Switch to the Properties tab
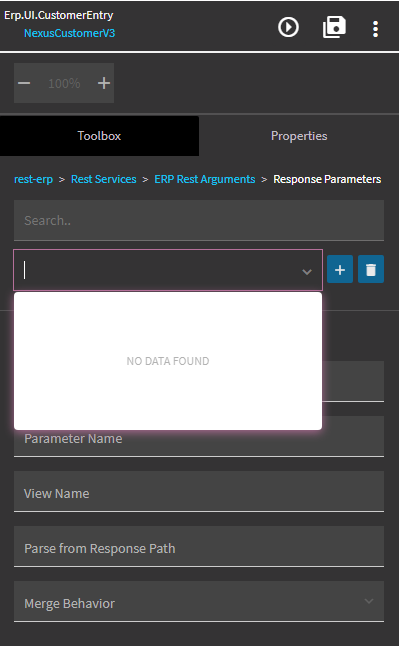Screen dimensions: 399x646 pyautogui.click(x=299, y=136)
